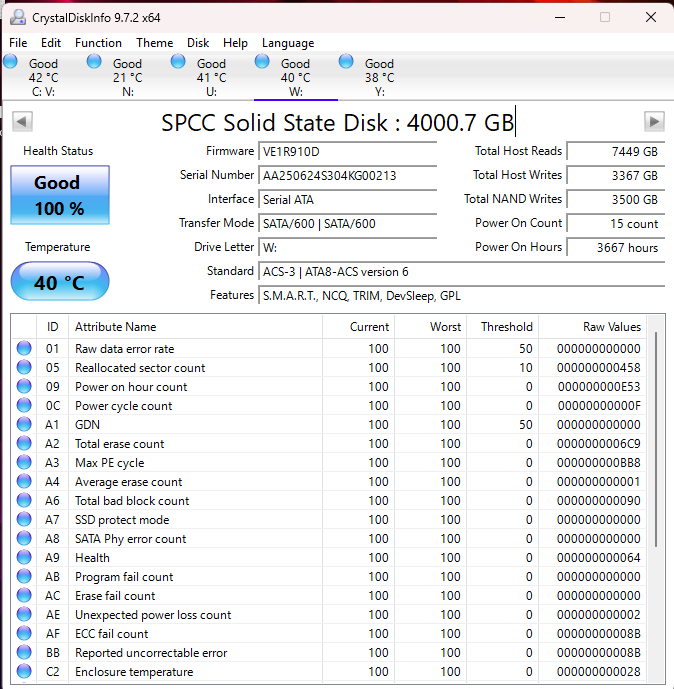Open the File menu

18,43
